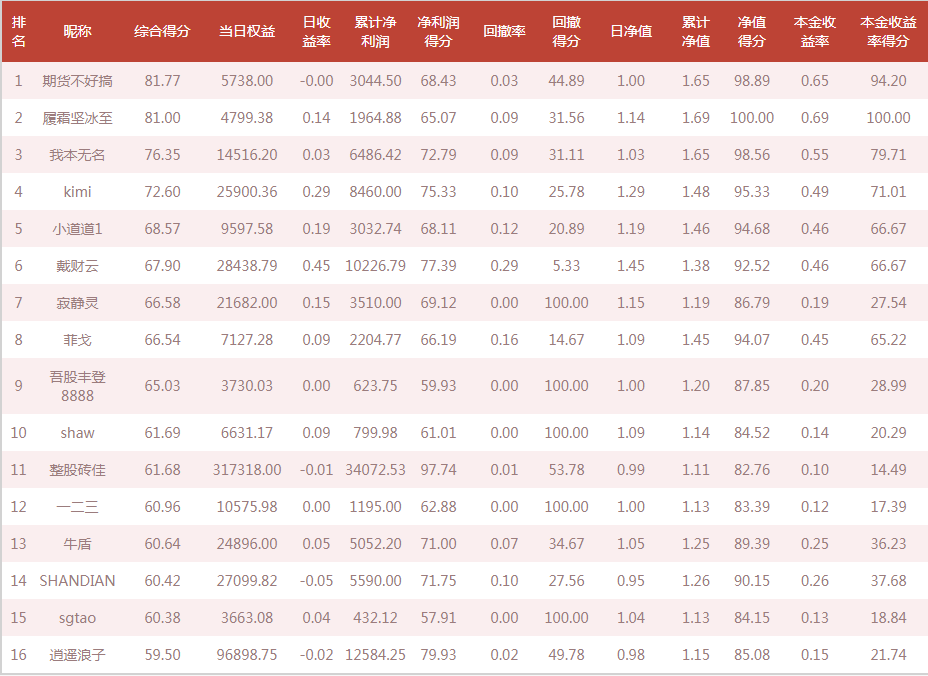Click net profit score 97.74

(x=438, y=470)
